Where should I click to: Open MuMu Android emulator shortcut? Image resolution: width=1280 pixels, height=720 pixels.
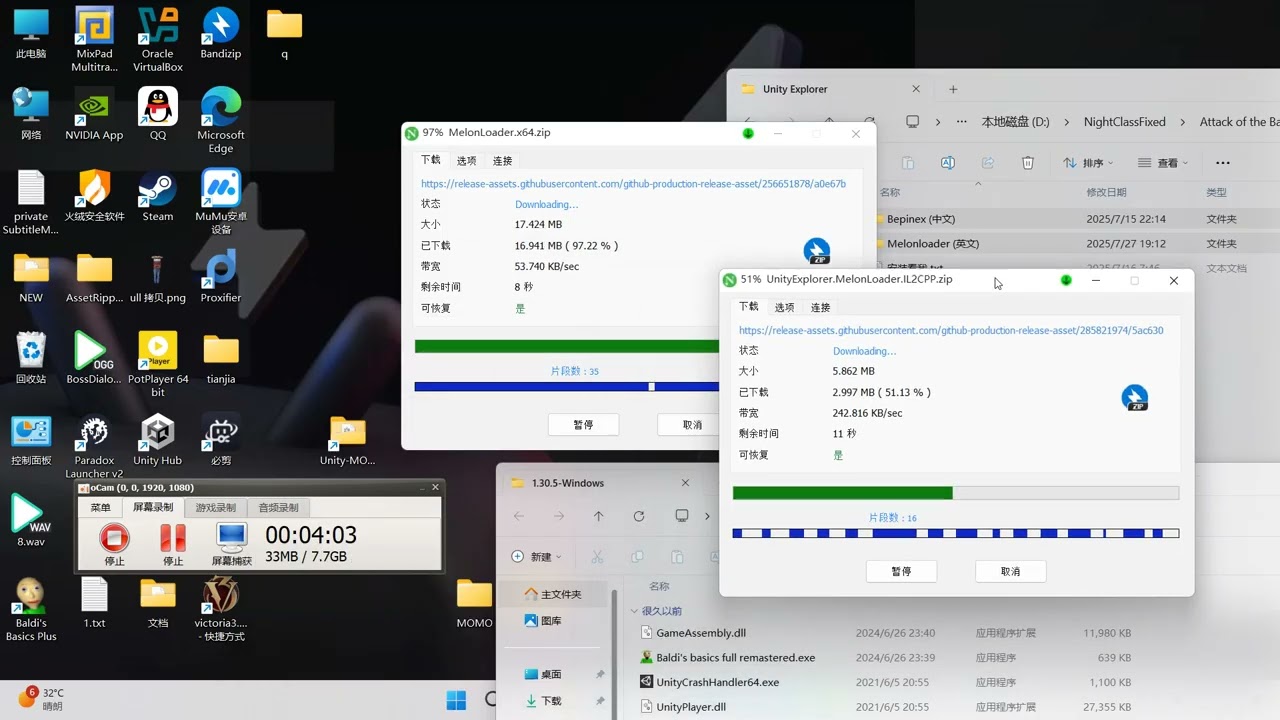(x=221, y=202)
